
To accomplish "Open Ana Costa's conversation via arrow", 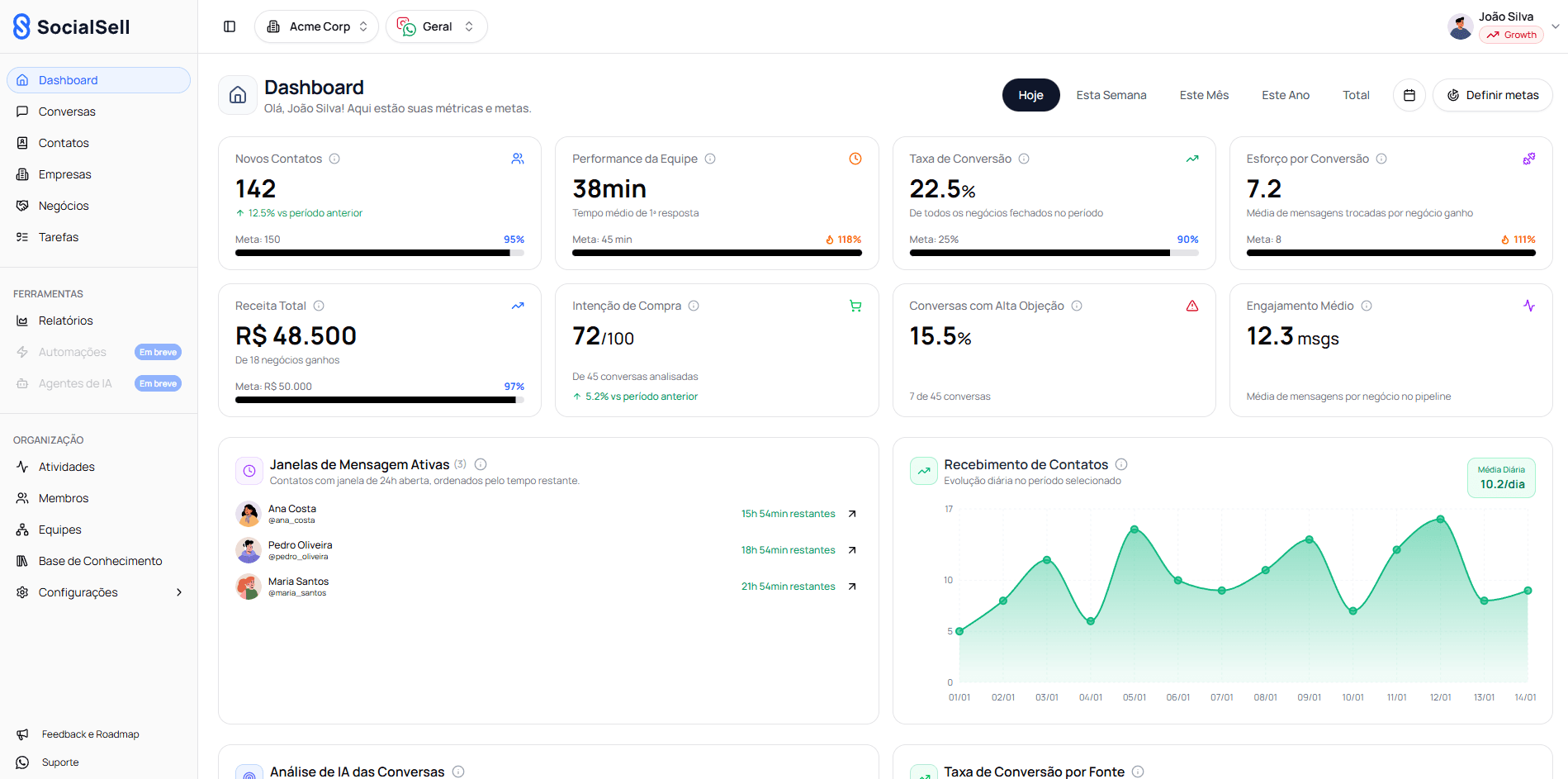I will coord(851,513).
